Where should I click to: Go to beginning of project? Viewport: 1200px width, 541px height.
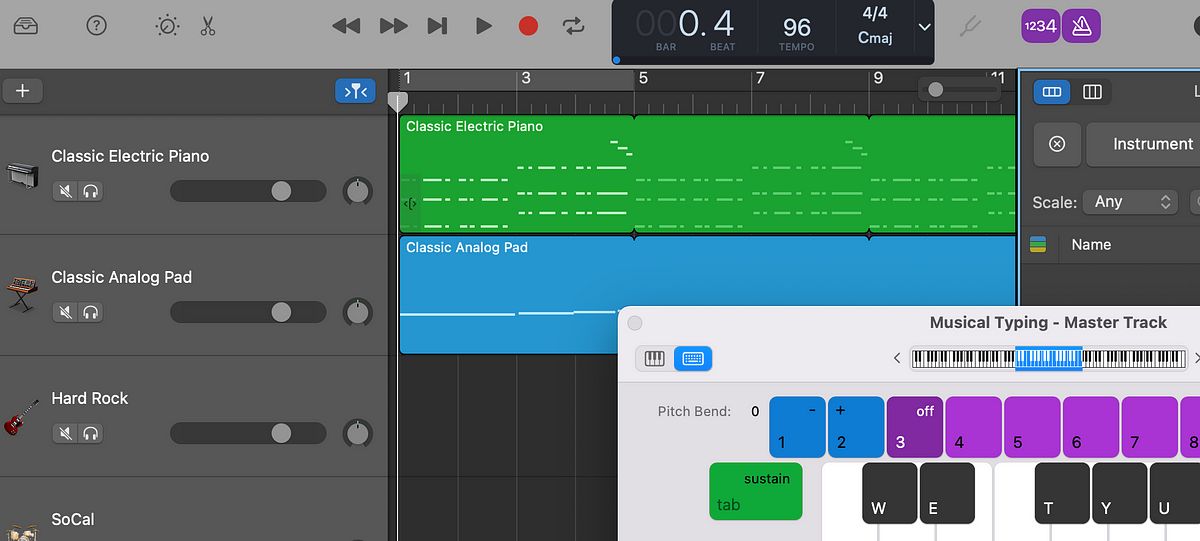437,26
